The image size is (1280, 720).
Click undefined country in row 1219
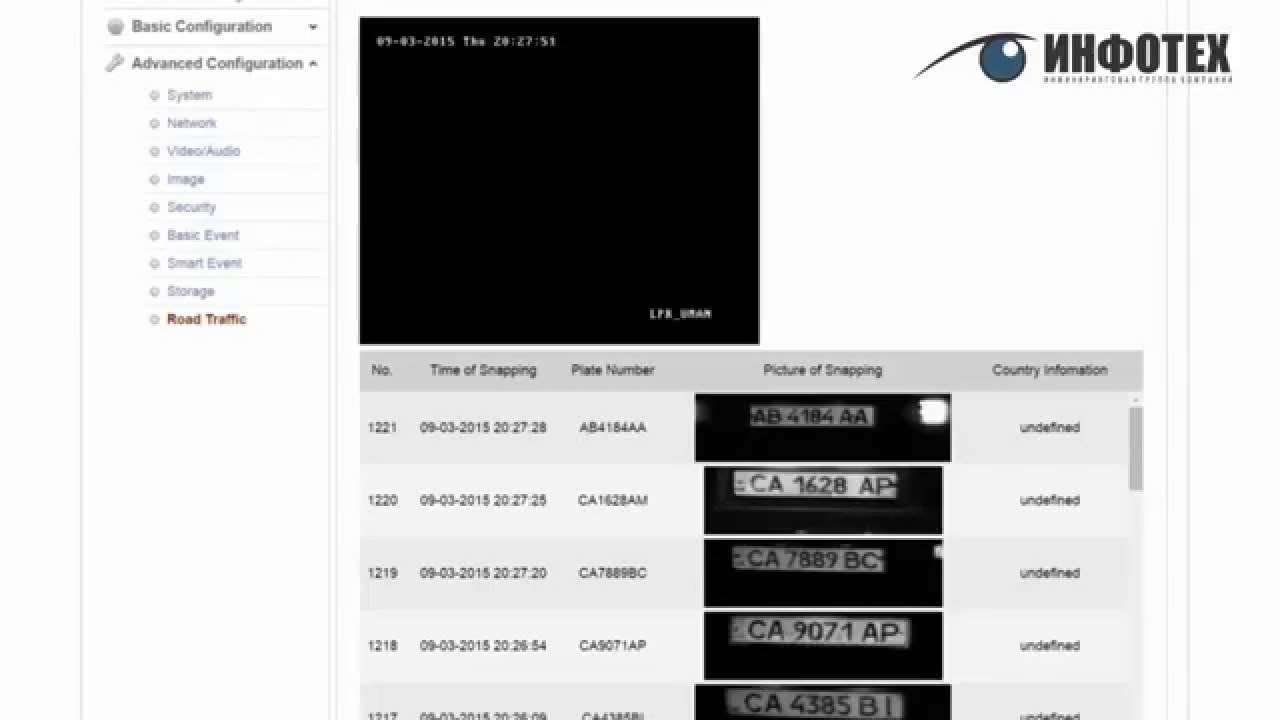[x=1050, y=573]
